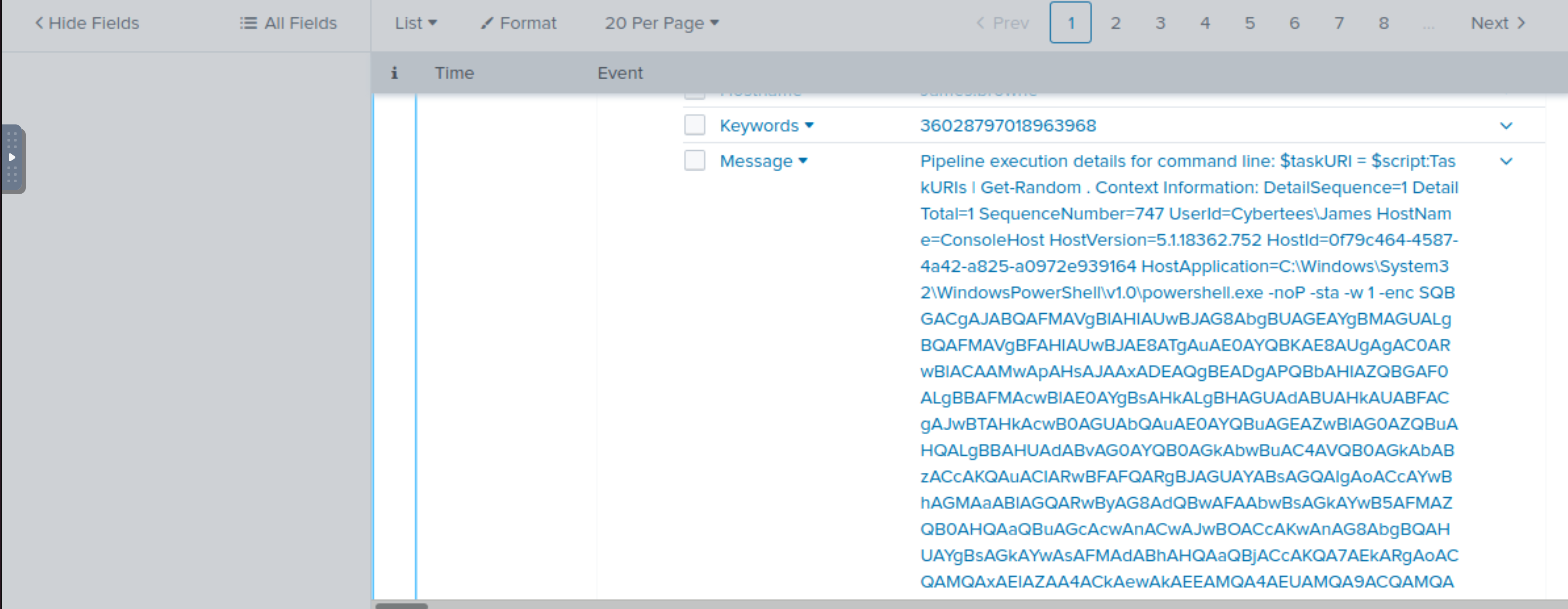1568x609 pixels.
Task: Click the Keywords value 36028797018963968
Action: pos(1008,125)
